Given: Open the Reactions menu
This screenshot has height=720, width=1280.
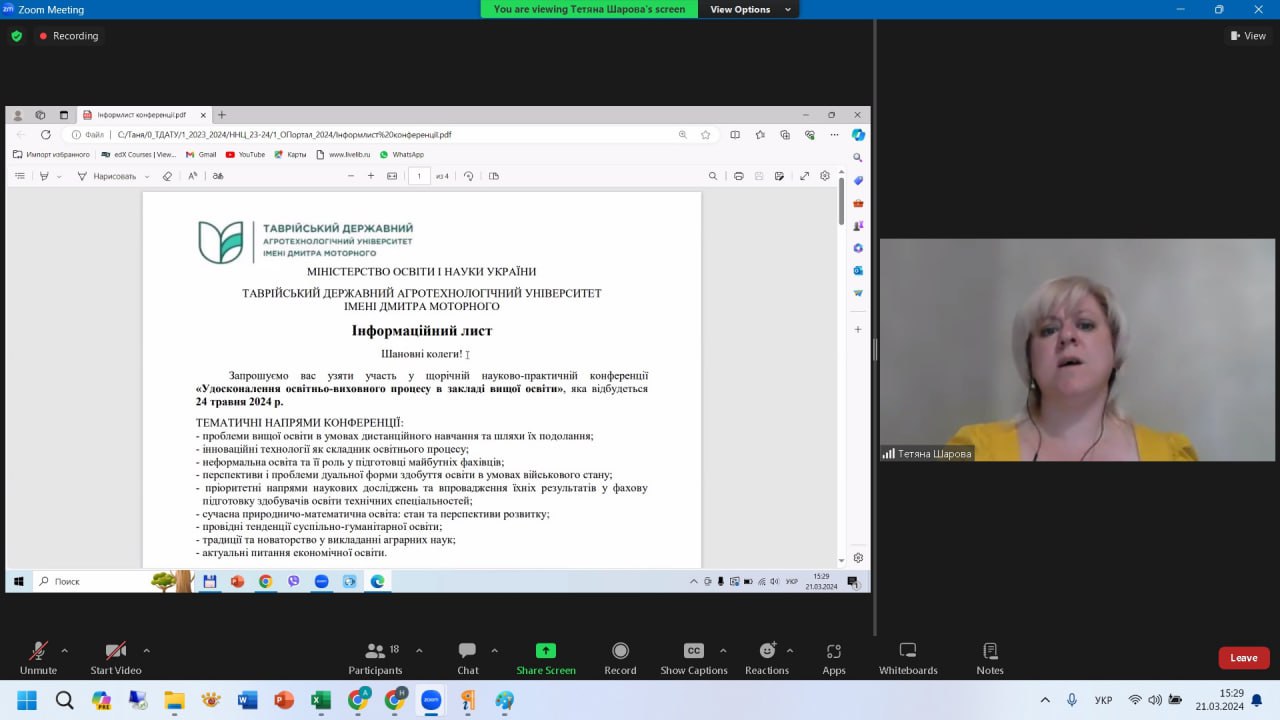Looking at the screenshot, I should click(767, 658).
